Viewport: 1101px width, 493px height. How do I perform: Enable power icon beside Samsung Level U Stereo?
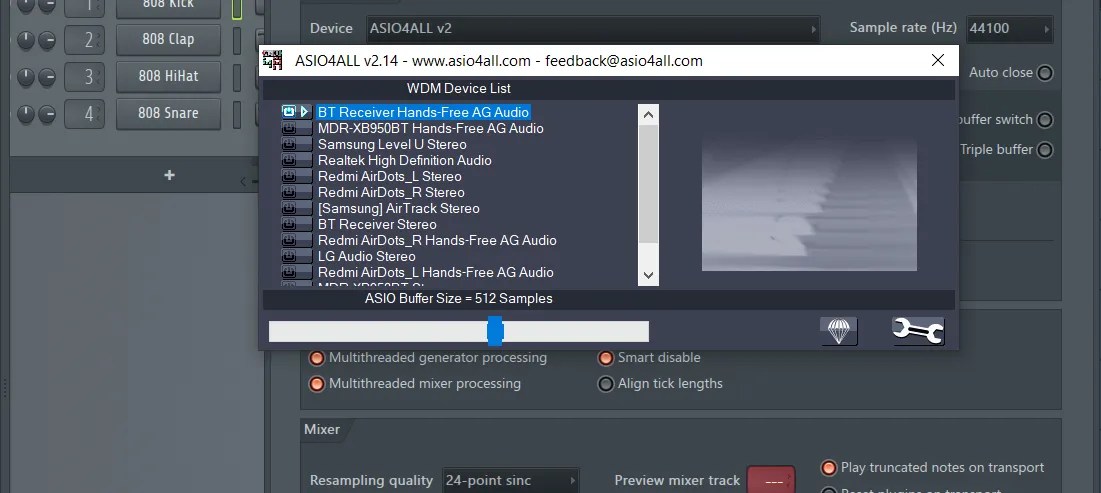pos(289,144)
